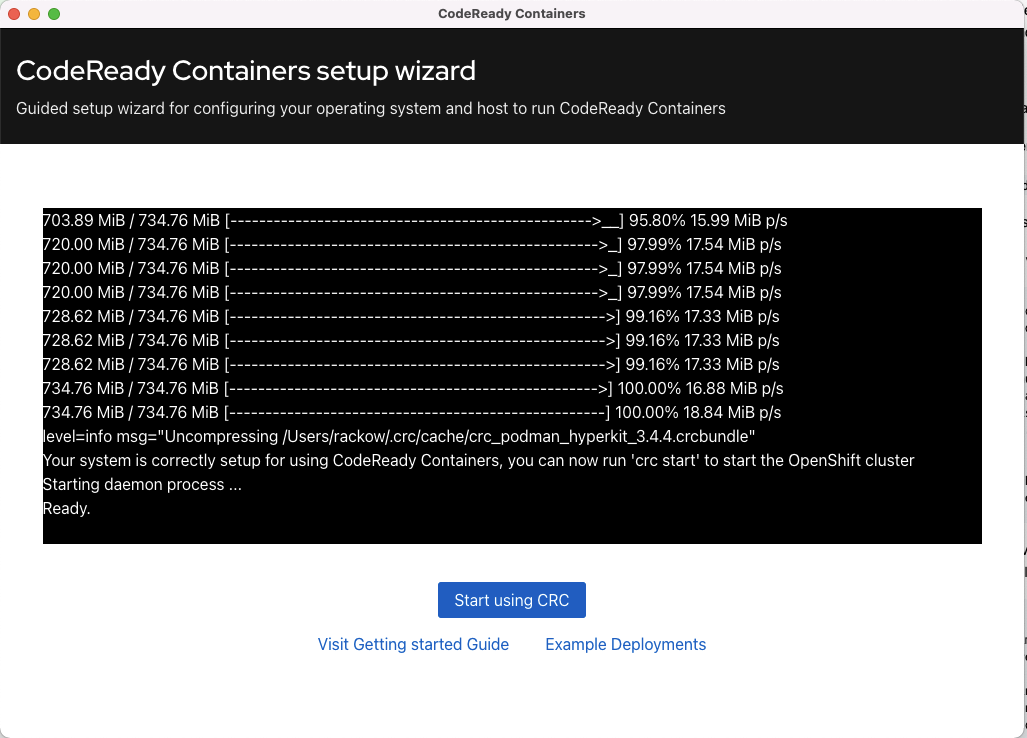Click the 100.00% 16.88 MiB p/s line

point(413,388)
